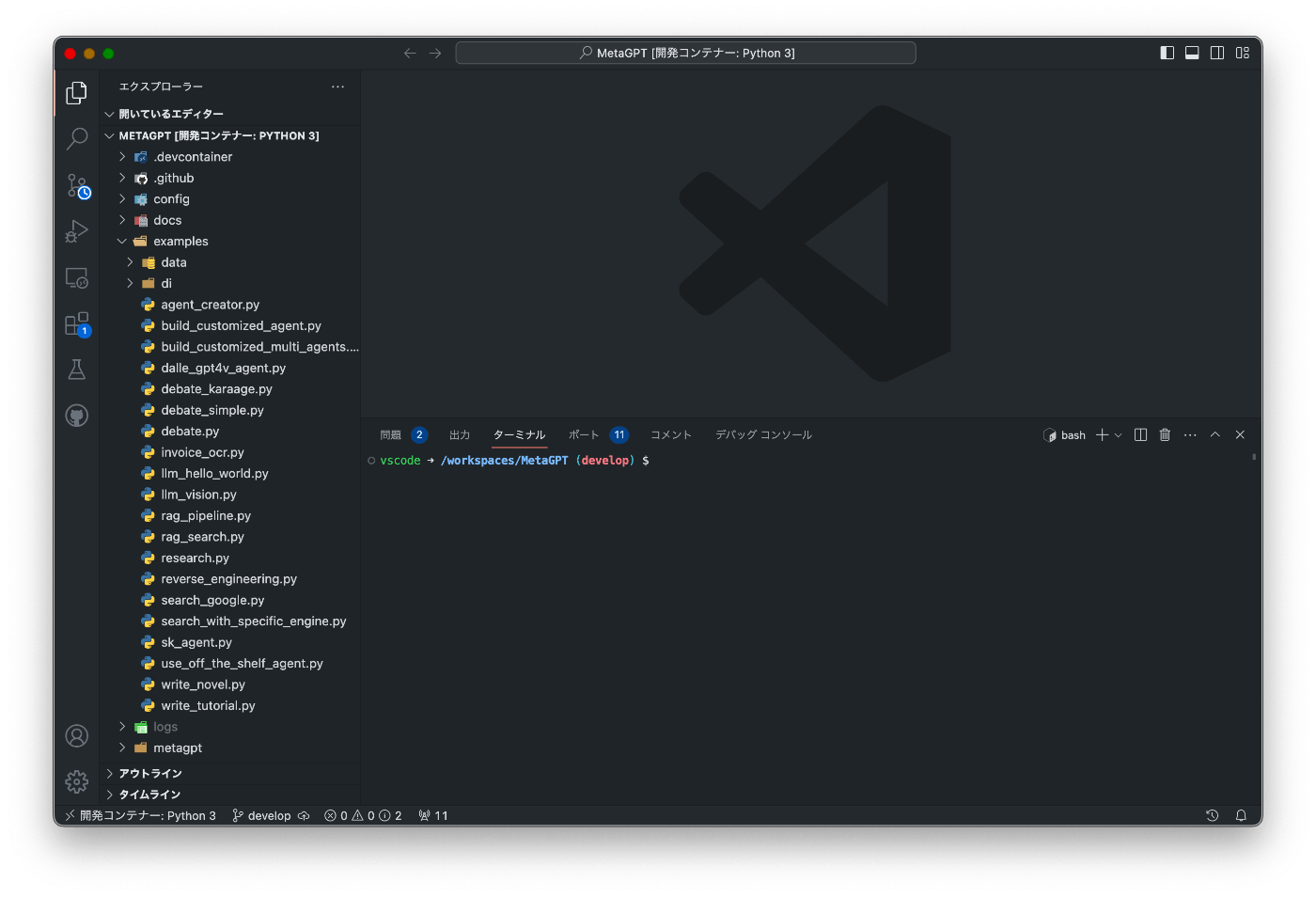This screenshot has height=897, width=1316.
Task: Publish changes via cloud sync icon
Action: pos(304,815)
